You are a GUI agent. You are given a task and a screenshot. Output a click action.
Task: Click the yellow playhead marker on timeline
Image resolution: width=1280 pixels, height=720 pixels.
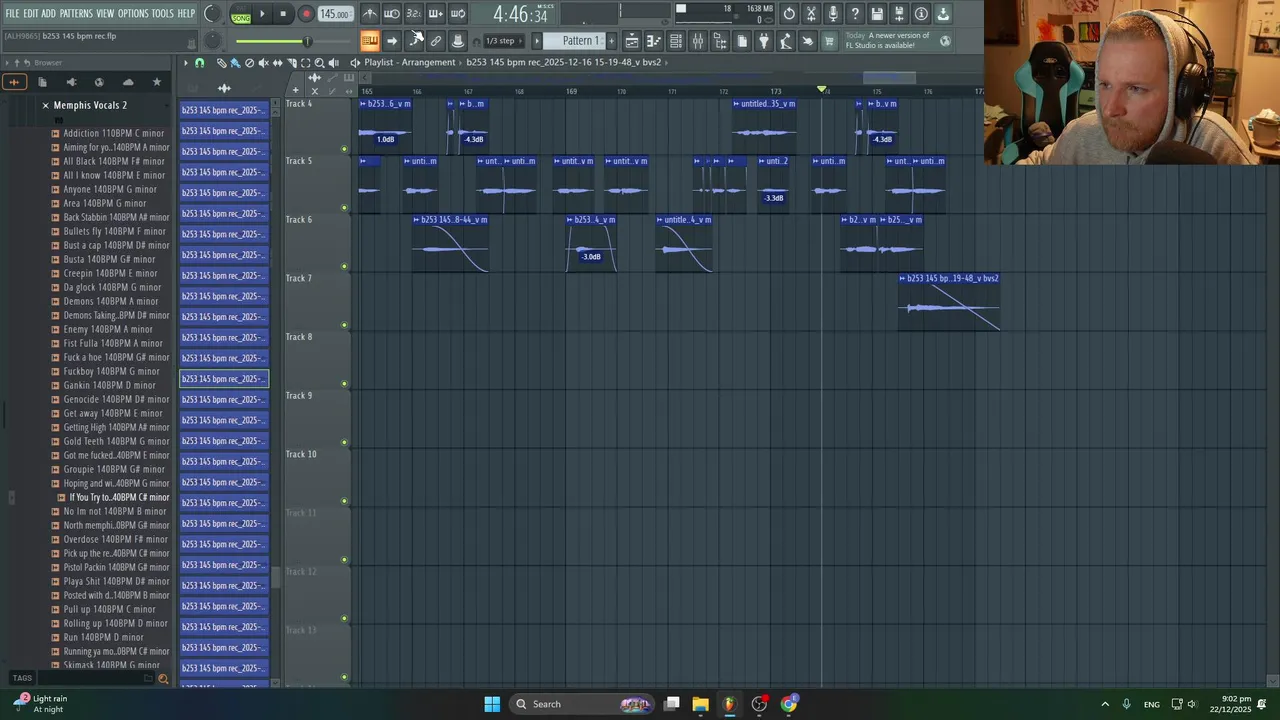coord(822,90)
